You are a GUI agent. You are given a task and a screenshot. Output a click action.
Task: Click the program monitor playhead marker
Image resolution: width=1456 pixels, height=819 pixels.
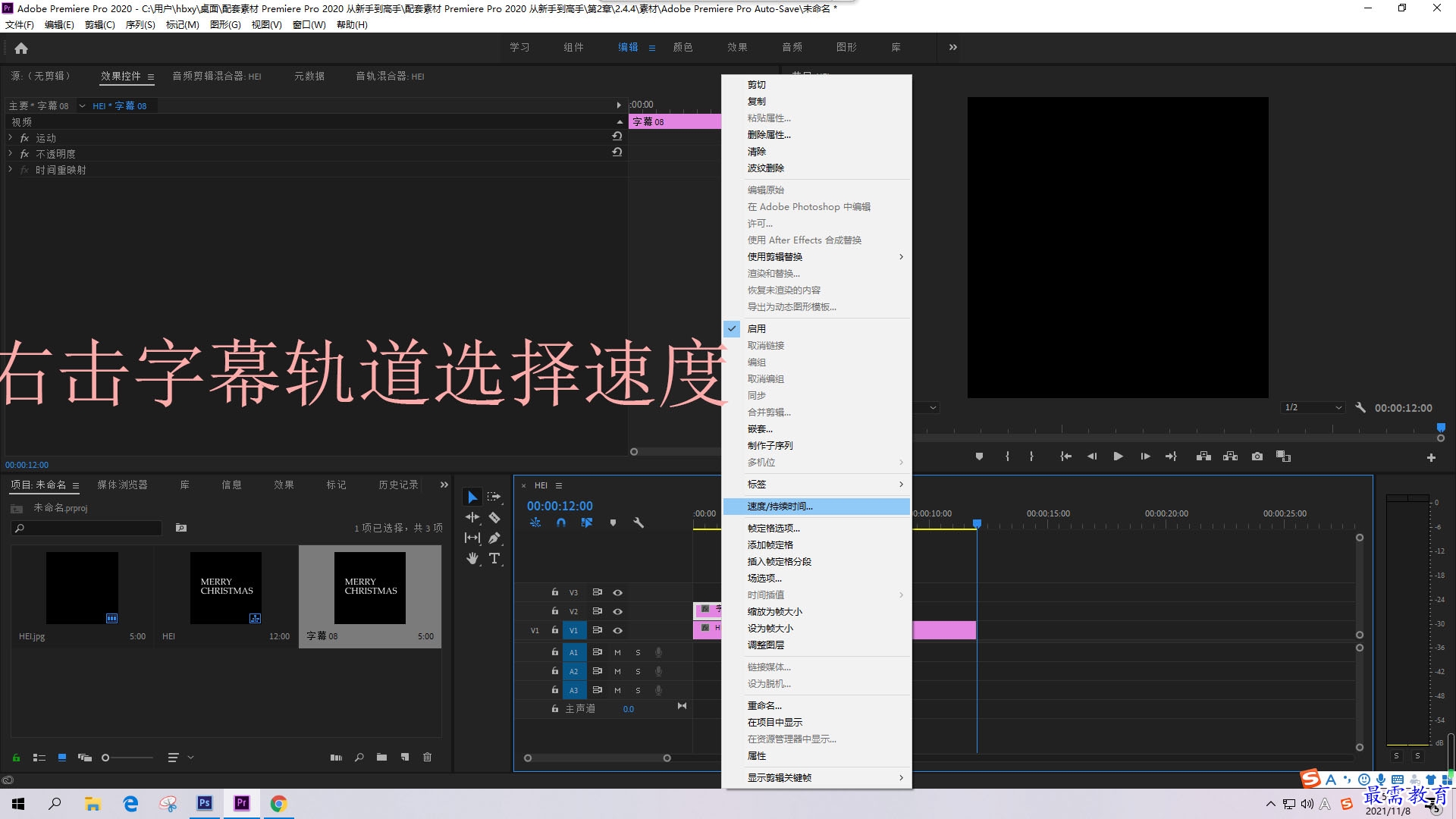[x=1441, y=427]
